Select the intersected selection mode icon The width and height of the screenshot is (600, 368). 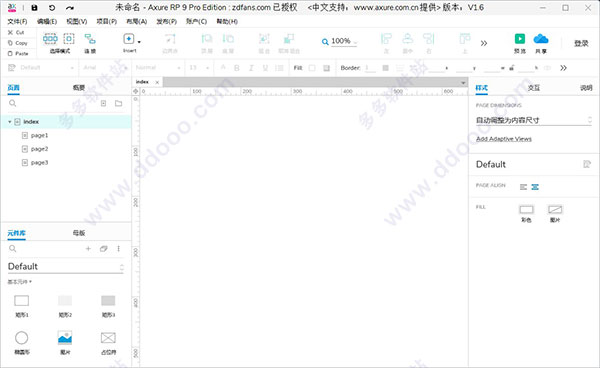(x=50, y=39)
